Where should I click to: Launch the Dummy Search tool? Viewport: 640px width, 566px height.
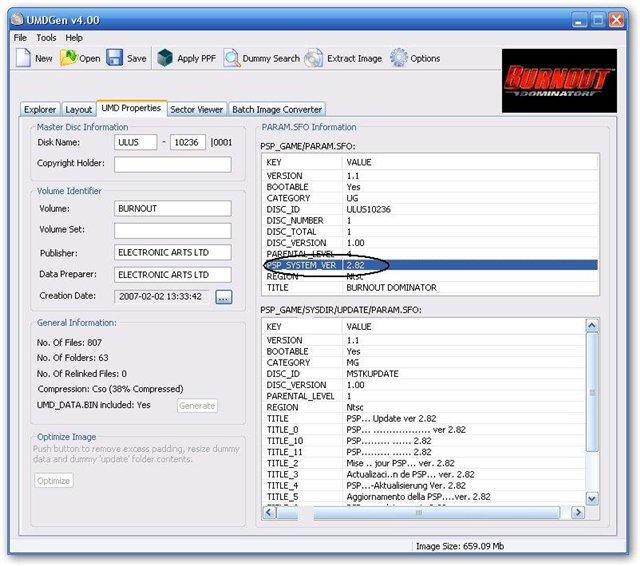pyautogui.click(x=232, y=59)
